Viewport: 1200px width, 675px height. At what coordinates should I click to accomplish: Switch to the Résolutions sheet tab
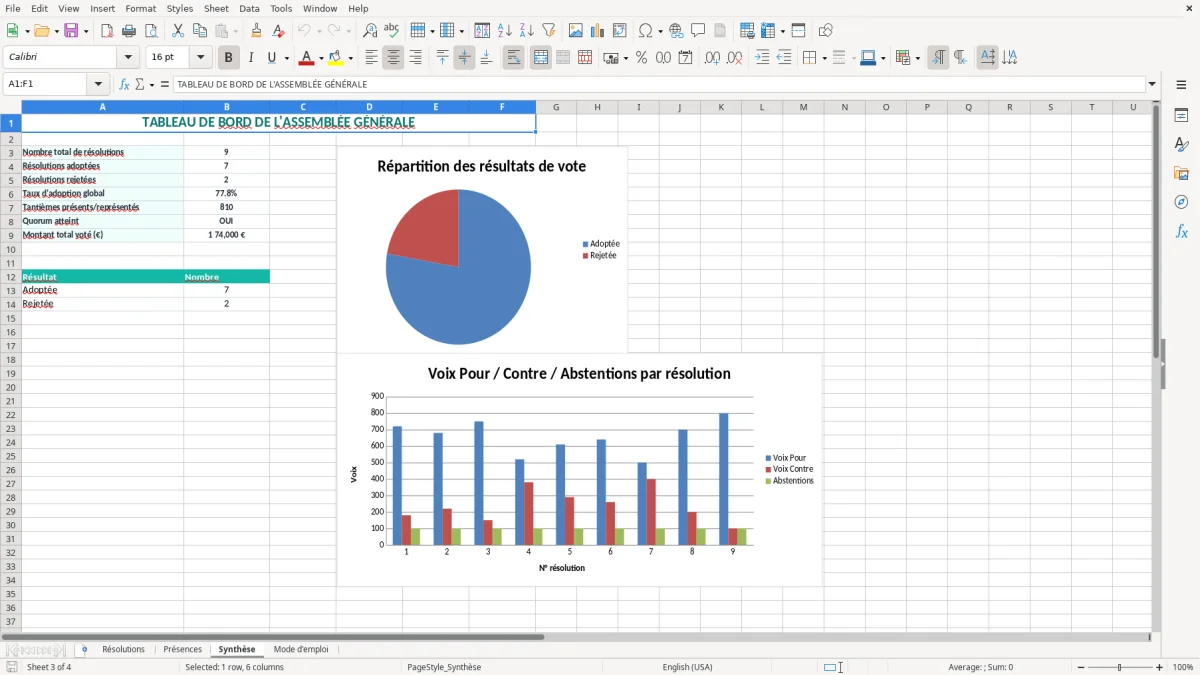pyautogui.click(x=123, y=650)
